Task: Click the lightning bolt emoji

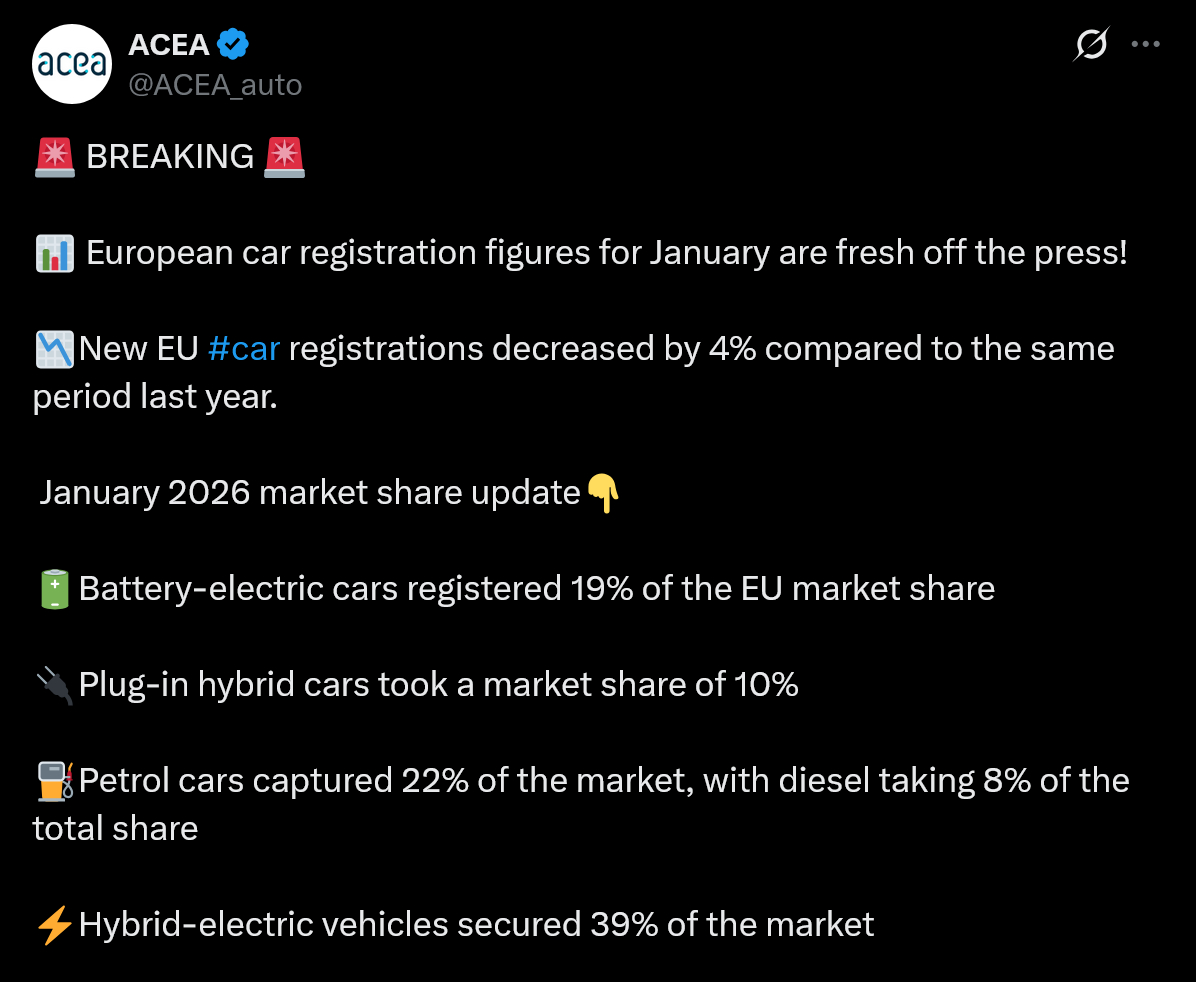Action: 54,925
